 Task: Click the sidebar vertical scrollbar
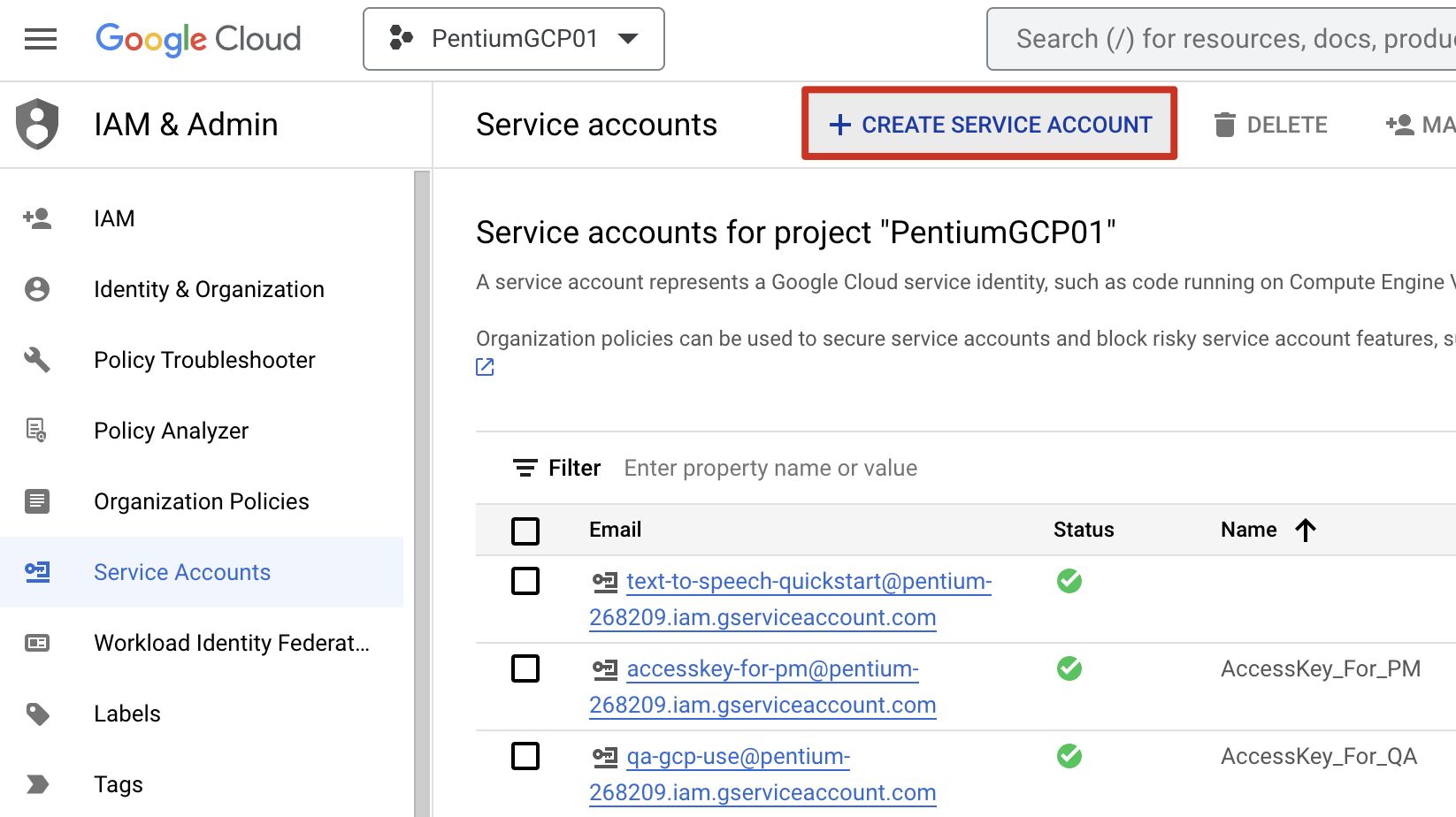point(422,493)
